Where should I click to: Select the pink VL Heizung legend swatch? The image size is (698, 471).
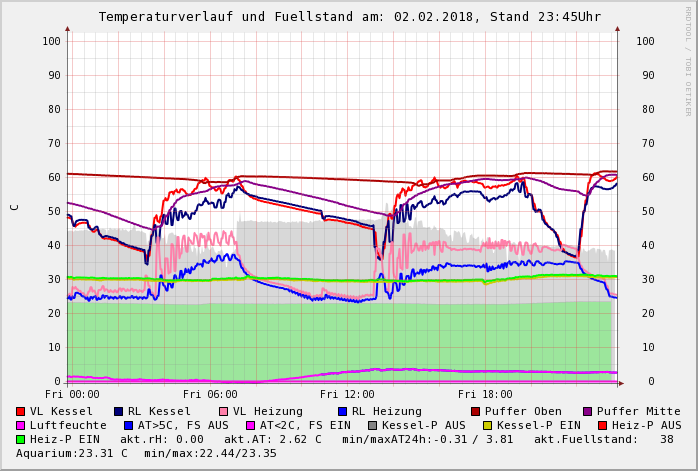pyautogui.click(x=223, y=411)
